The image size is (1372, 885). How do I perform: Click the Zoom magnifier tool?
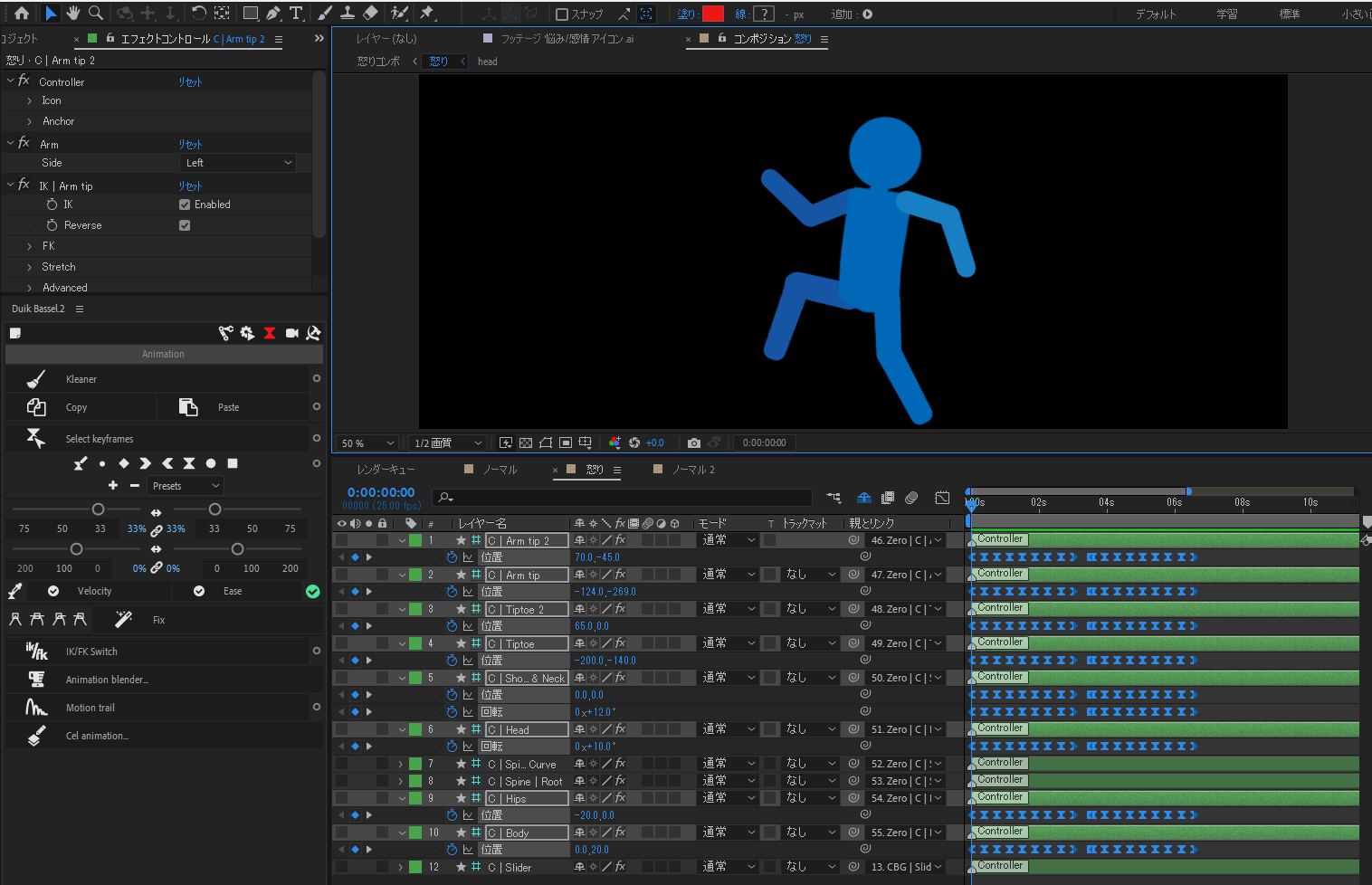tap(96, 14)
